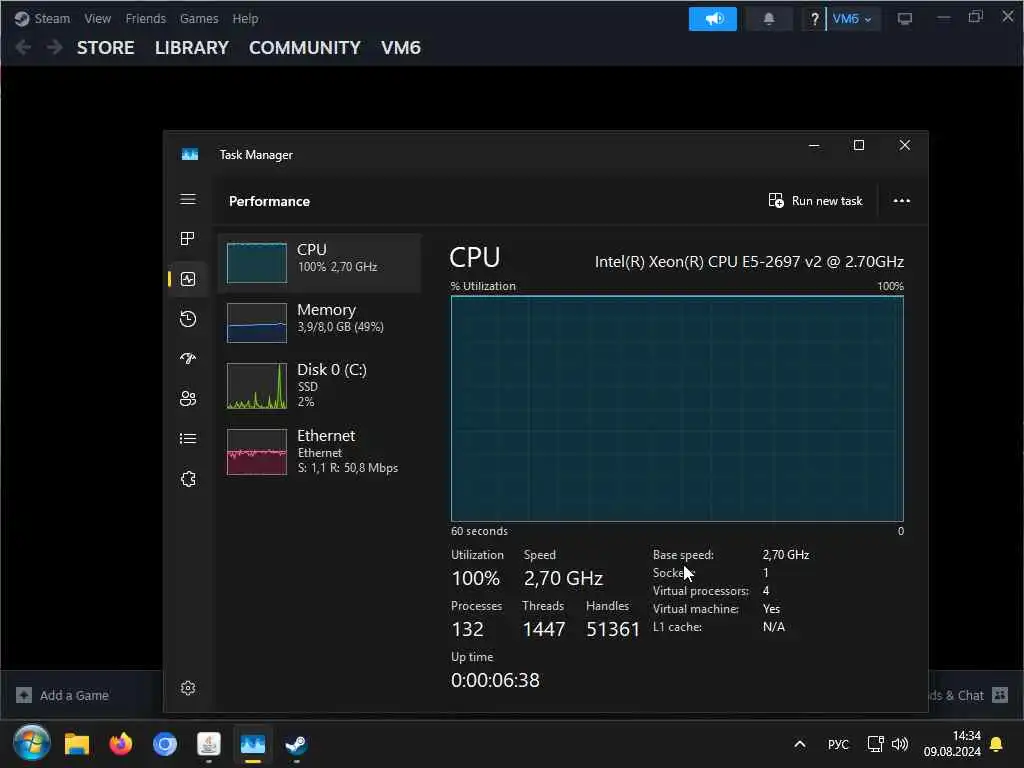The height and width of the screenshot is (768, 1024).
Task: Open the Friends menu in Steam
Action: [x=146, y=18]
